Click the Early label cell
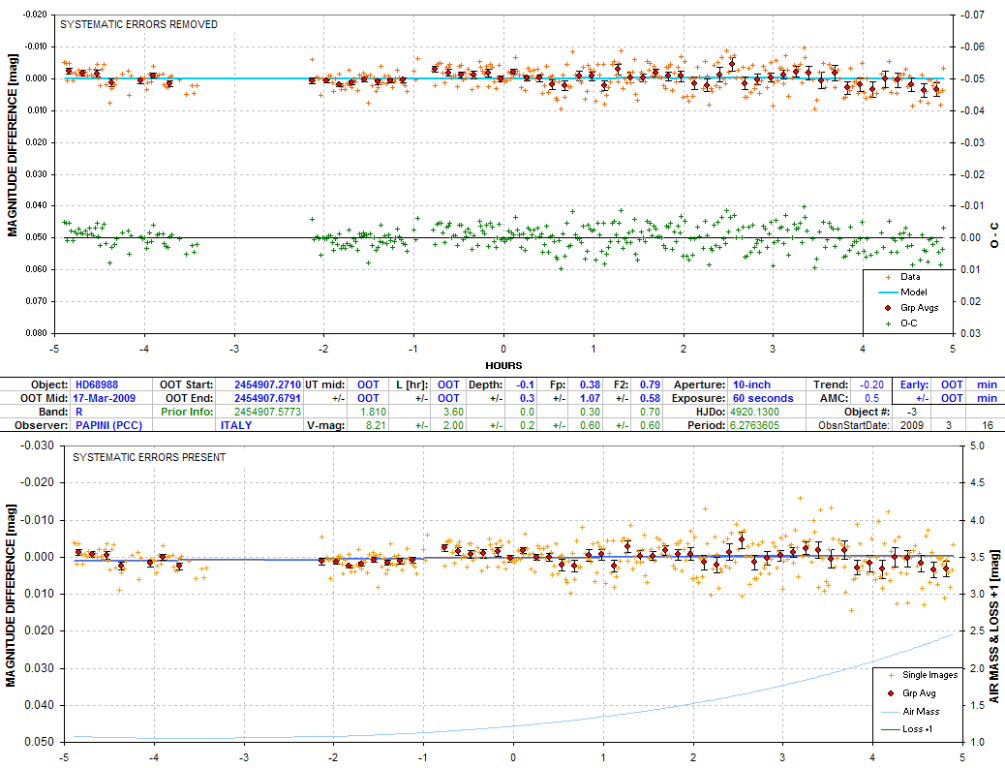 click(914, 385)
